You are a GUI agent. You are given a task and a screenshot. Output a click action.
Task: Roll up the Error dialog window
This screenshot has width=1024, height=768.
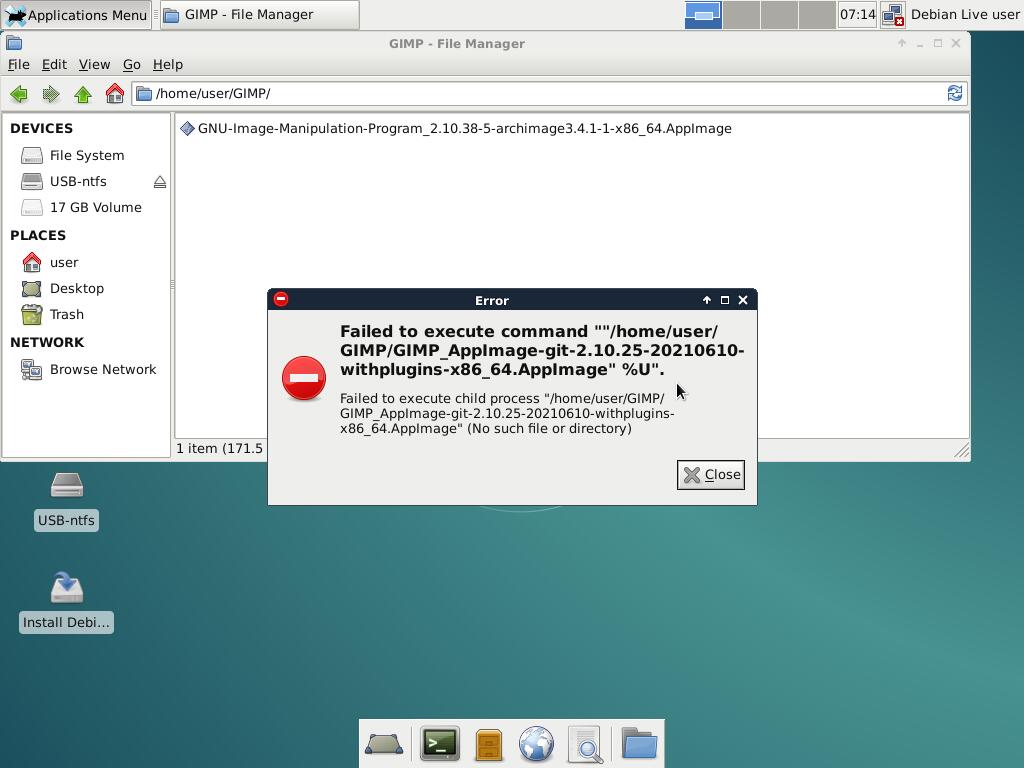(x=707, y=300)
